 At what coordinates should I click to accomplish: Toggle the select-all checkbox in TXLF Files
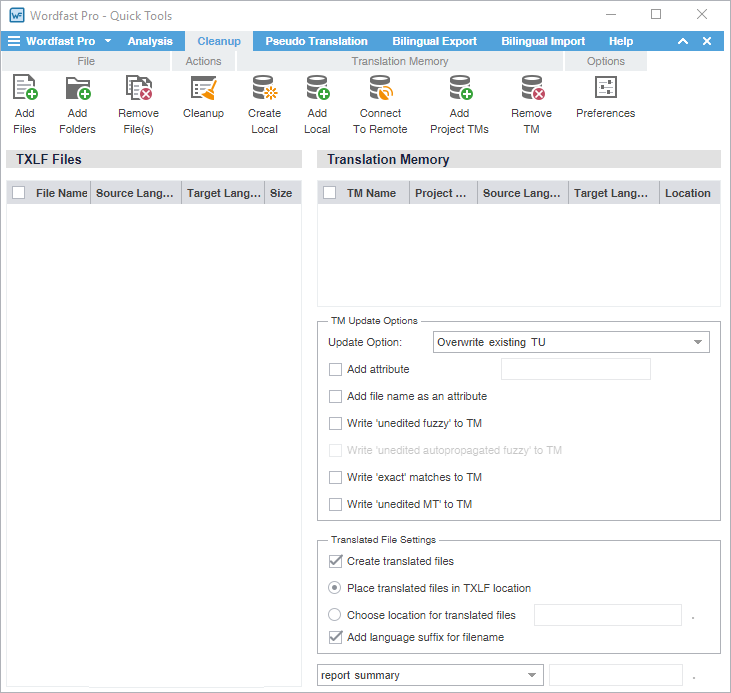click(19, 193)
